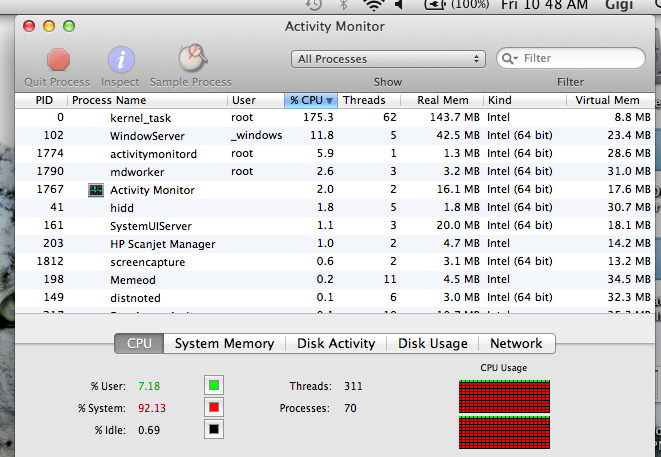
Task: Sort by the User column header
Action: pos(256,100)
